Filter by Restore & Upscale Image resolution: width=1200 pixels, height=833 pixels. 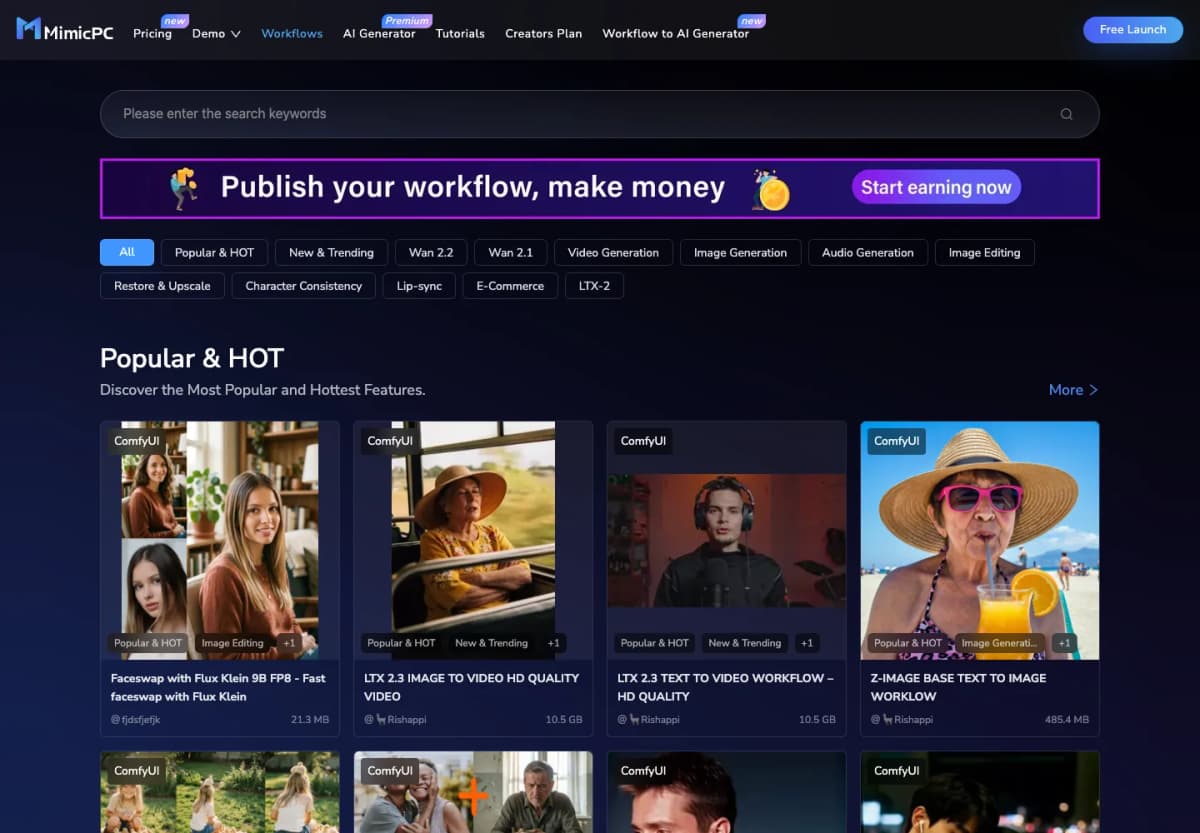(162, 286)
